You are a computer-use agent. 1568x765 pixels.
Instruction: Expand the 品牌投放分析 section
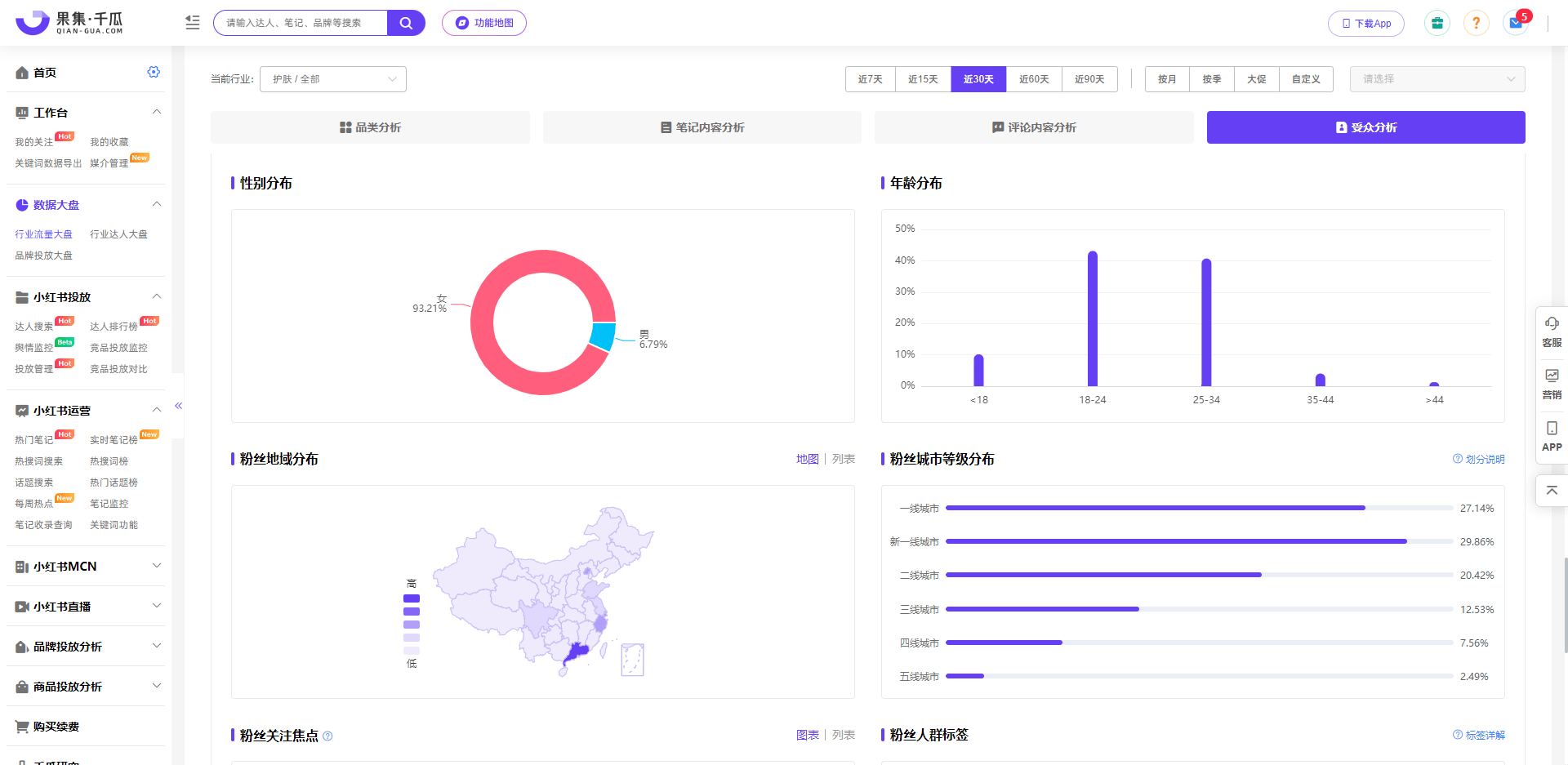click(157, 646)
